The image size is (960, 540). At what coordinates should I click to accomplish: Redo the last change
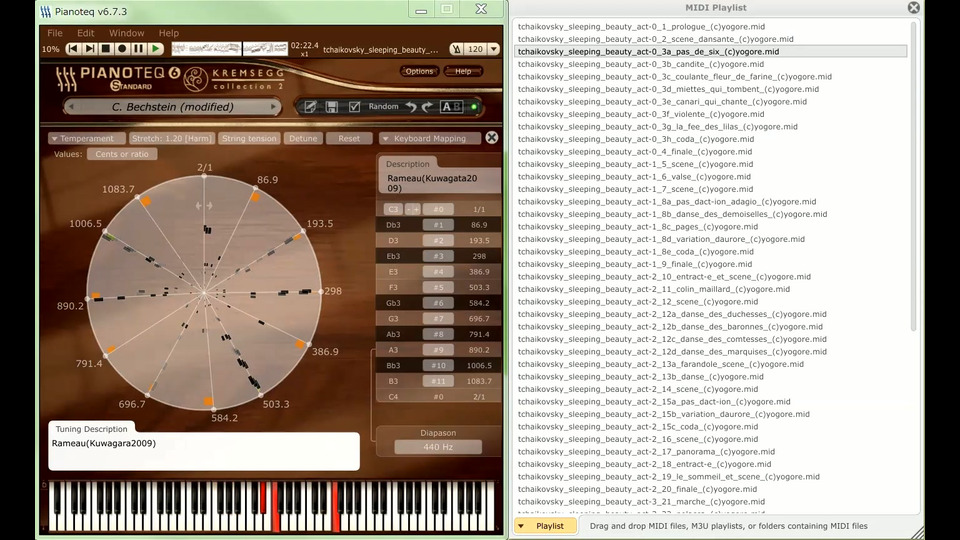pyautogui.click(x=427, y=107)
